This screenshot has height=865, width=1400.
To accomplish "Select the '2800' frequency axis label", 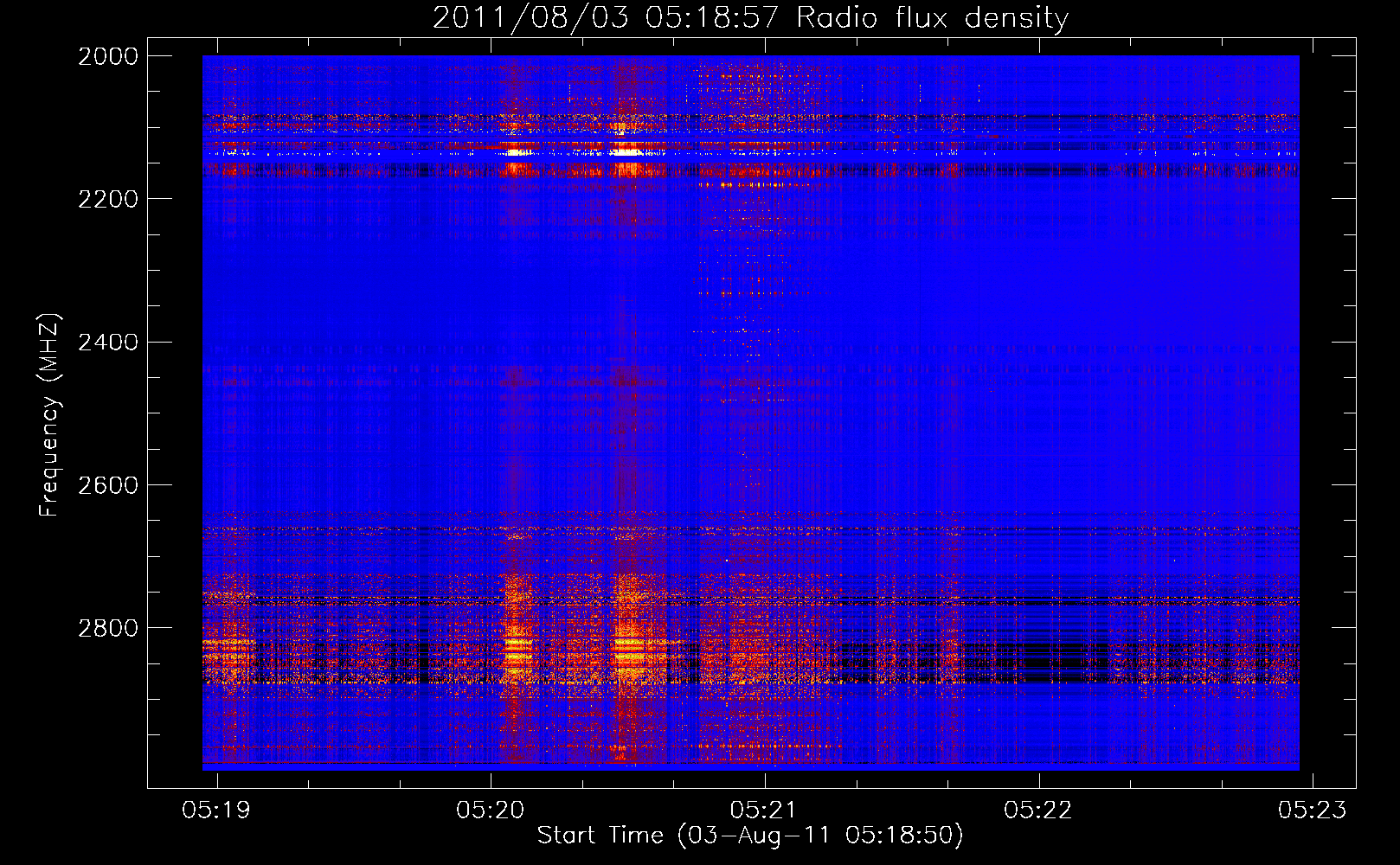I will (x=108, y=628).
